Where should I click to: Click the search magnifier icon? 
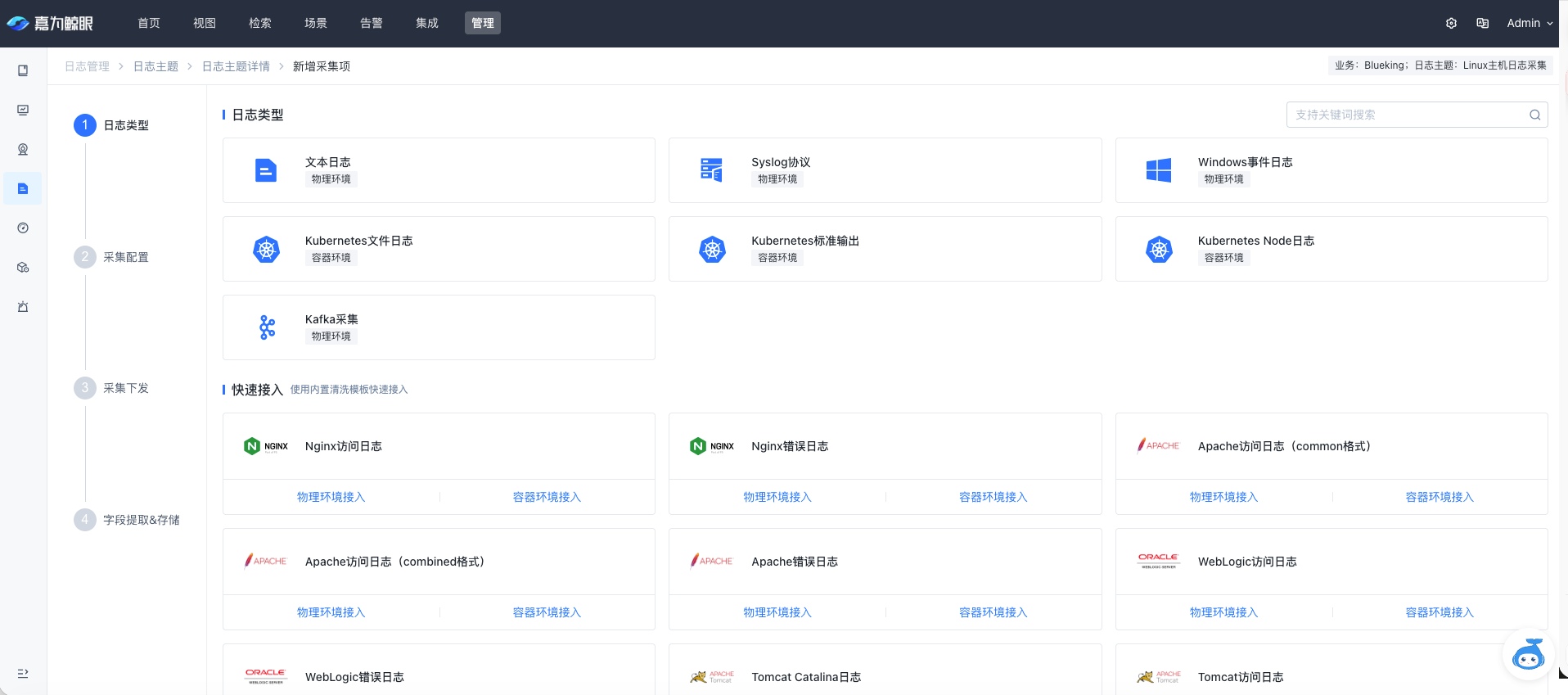1535,115
